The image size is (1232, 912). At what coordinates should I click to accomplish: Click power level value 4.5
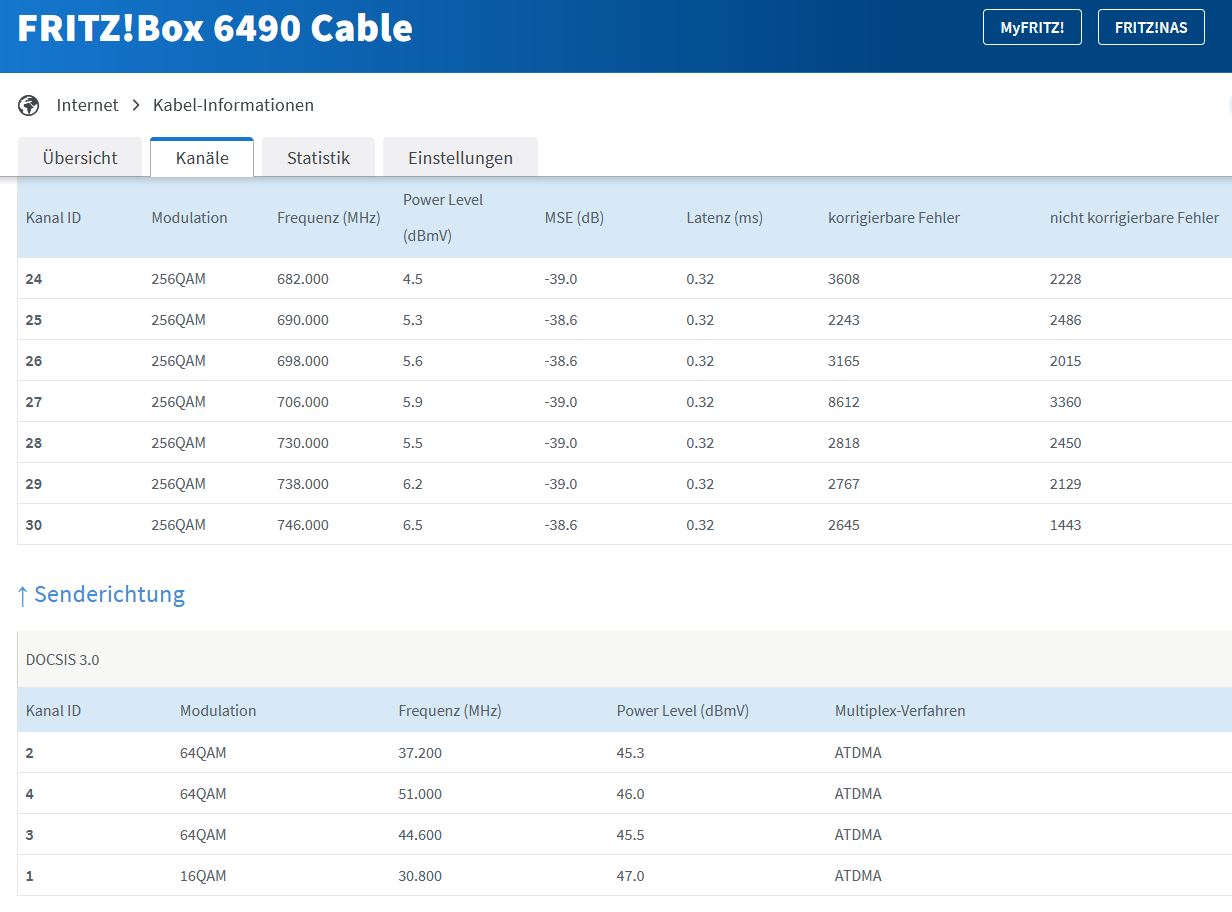[413, 279]
